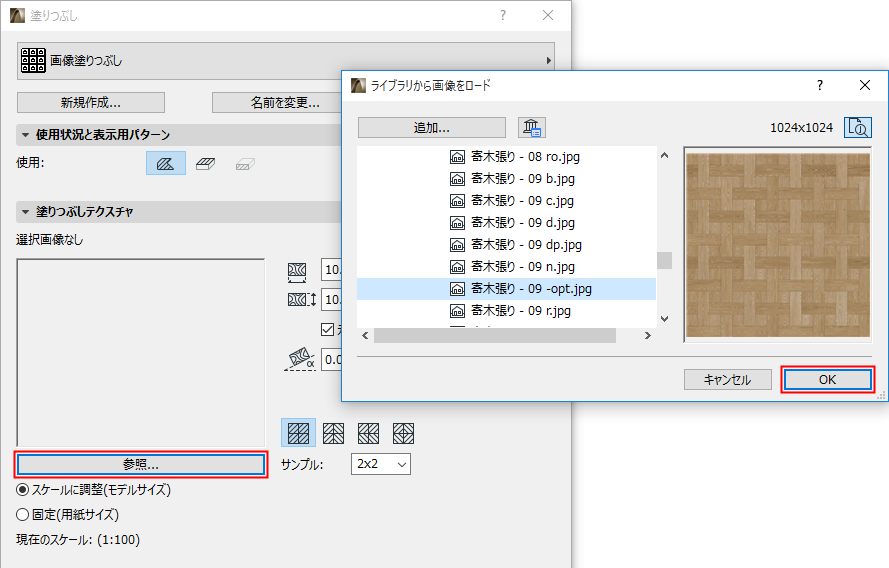Click the empty selected image preview box
Image resolution: width=889 pixels, height=568 pixels.
coord(141,353)
